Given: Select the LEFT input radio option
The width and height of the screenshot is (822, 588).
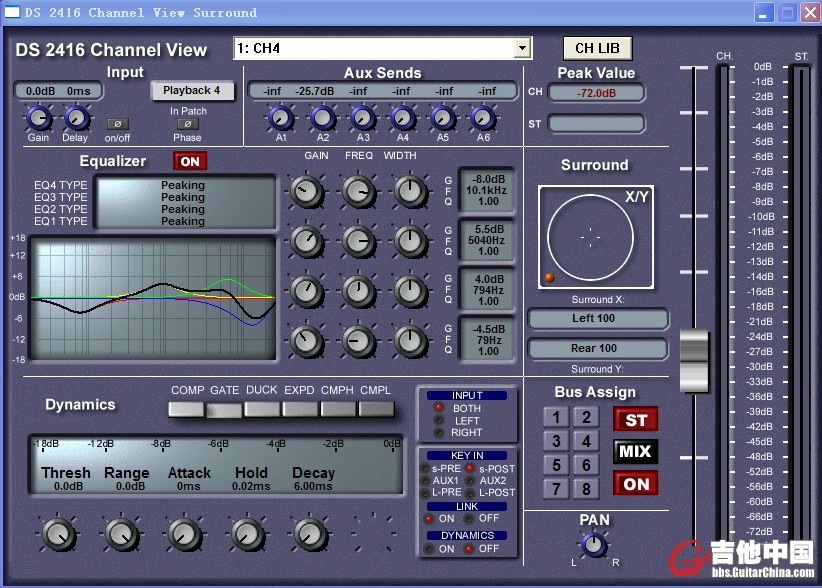Looking at the screenshot, I should 438,420.
